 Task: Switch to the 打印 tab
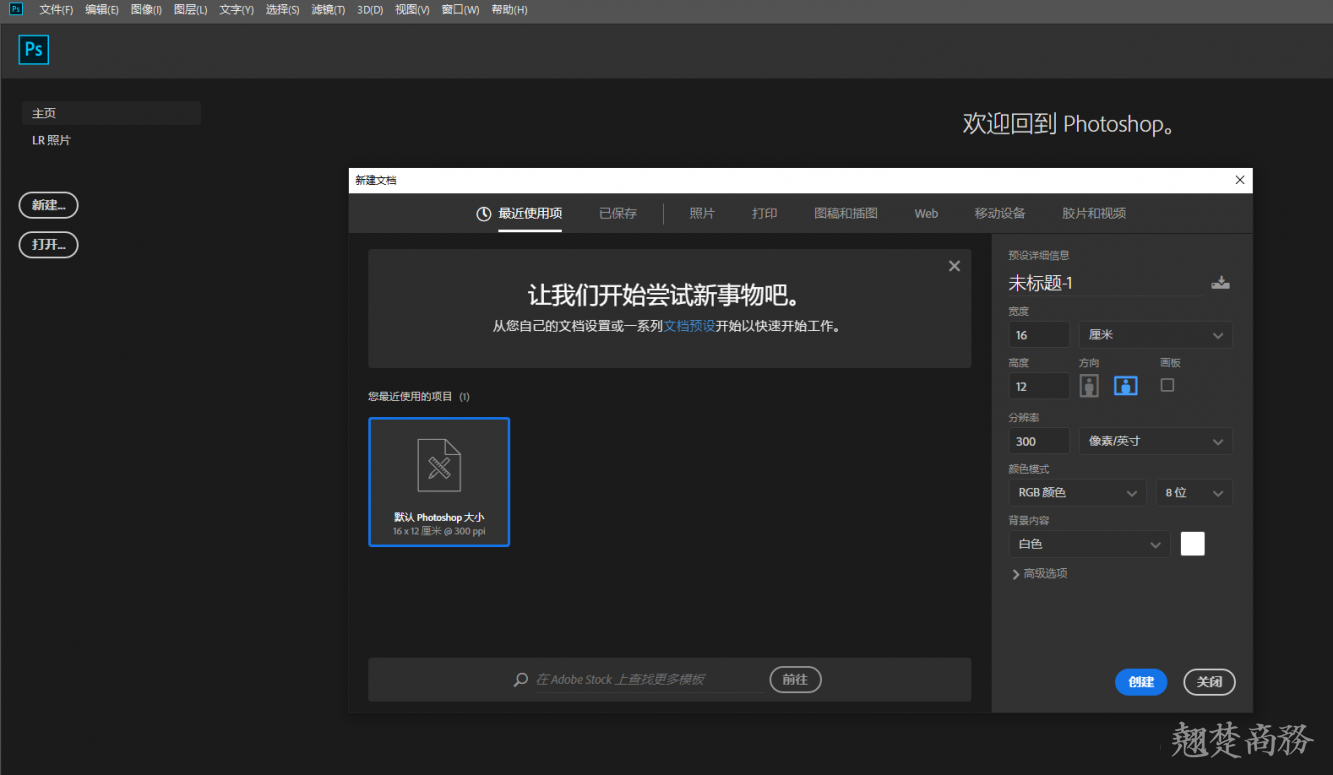pyautogui.click(x=765, y=213)
